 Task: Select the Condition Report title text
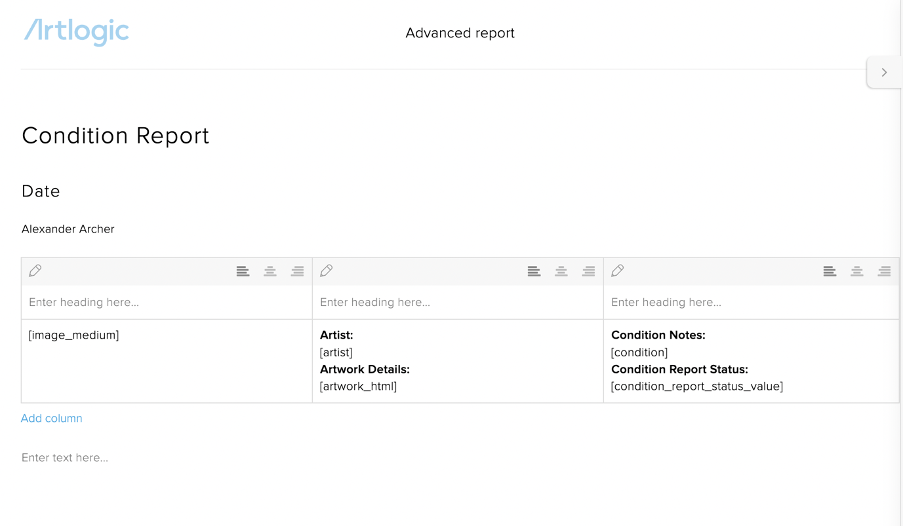point(115,136)
